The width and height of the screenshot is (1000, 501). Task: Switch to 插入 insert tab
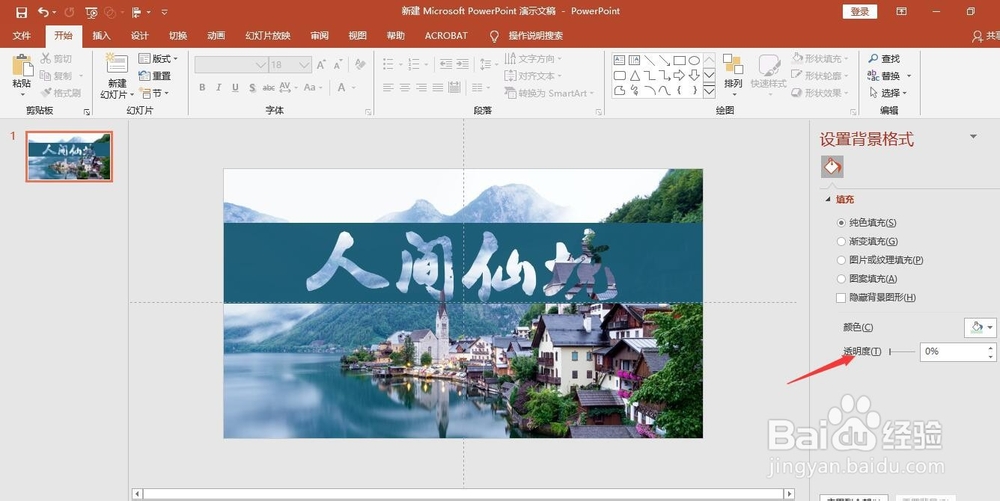101,36
